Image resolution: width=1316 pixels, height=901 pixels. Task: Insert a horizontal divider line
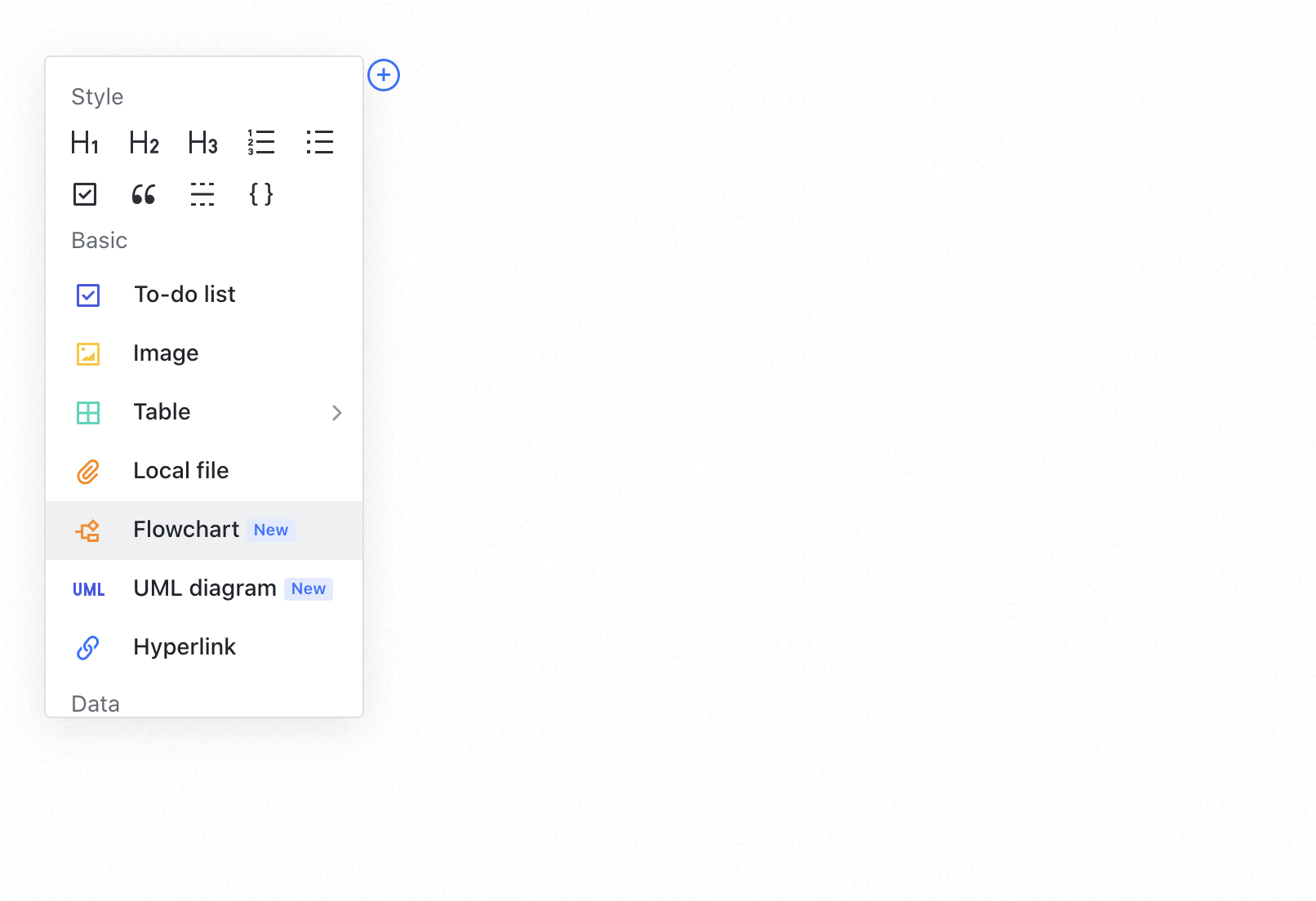pos(202,194)
